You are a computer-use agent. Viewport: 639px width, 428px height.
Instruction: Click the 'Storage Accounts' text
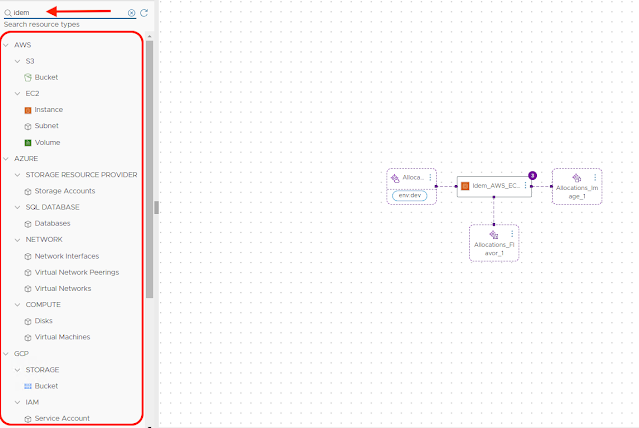click(65, 191)
